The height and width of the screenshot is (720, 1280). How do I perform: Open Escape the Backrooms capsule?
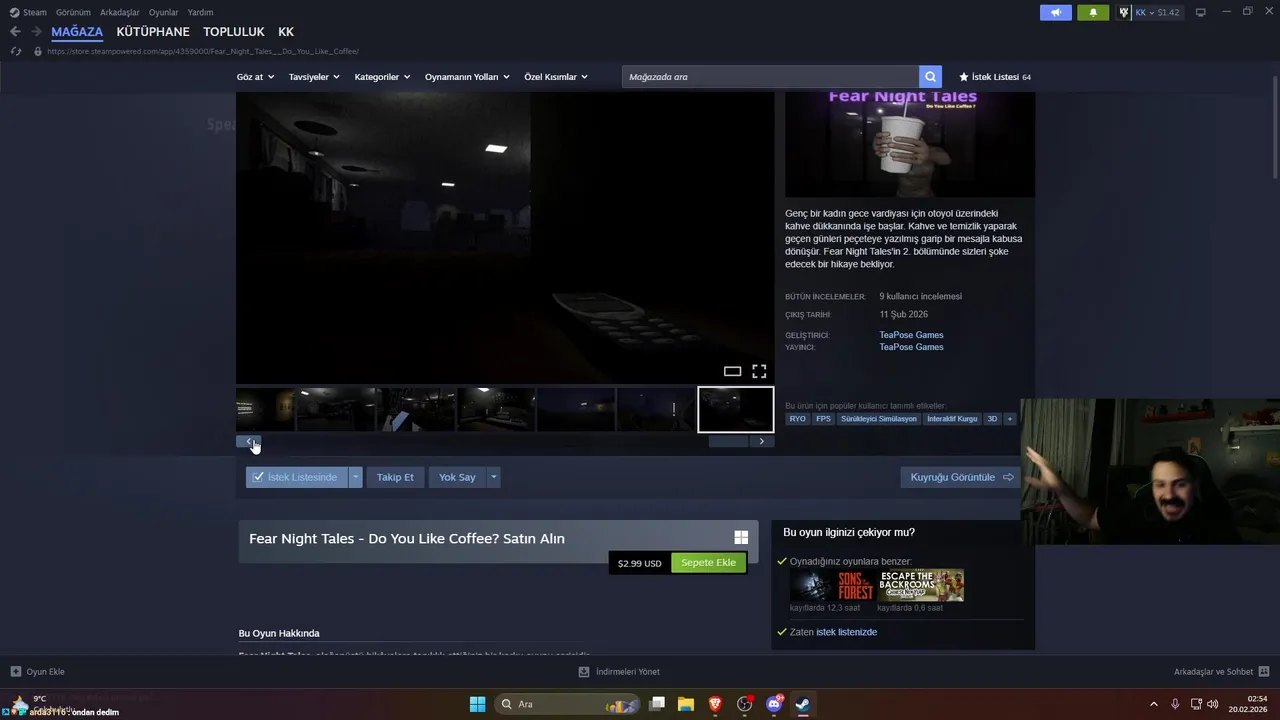tap(921, 586)
